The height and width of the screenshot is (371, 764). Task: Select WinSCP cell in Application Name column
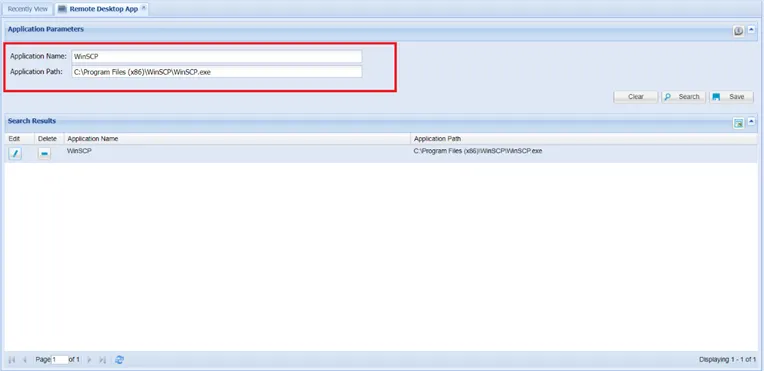(x=237, y=154)
